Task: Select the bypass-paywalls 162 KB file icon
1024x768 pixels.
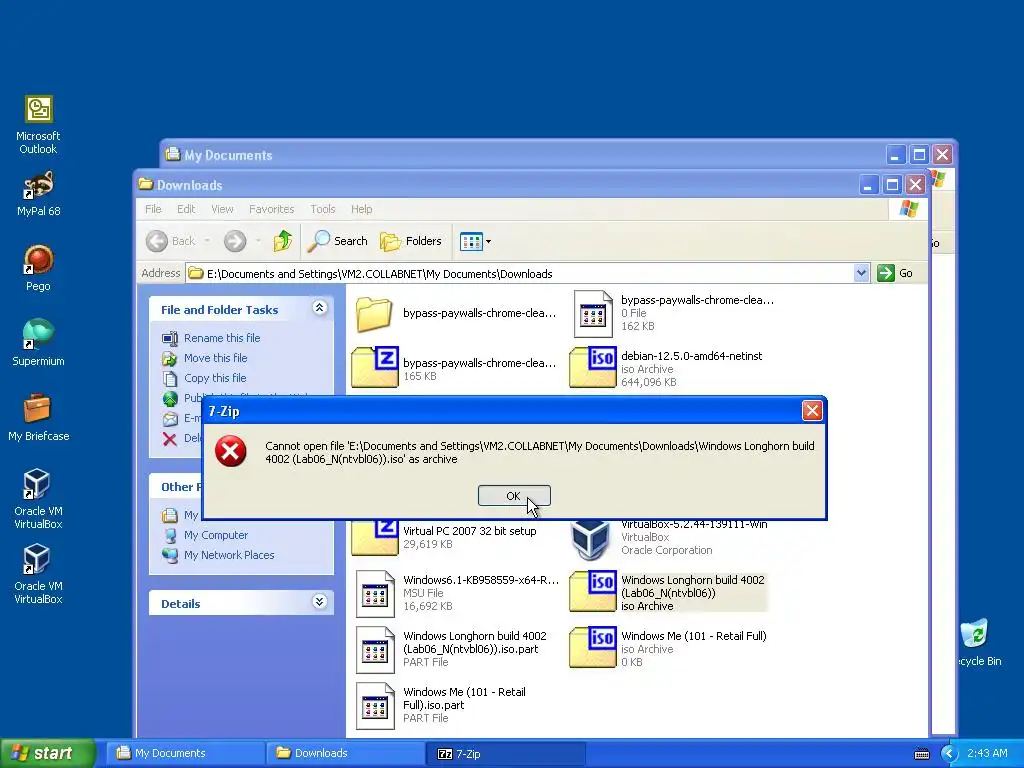Action: coord(593,314)
